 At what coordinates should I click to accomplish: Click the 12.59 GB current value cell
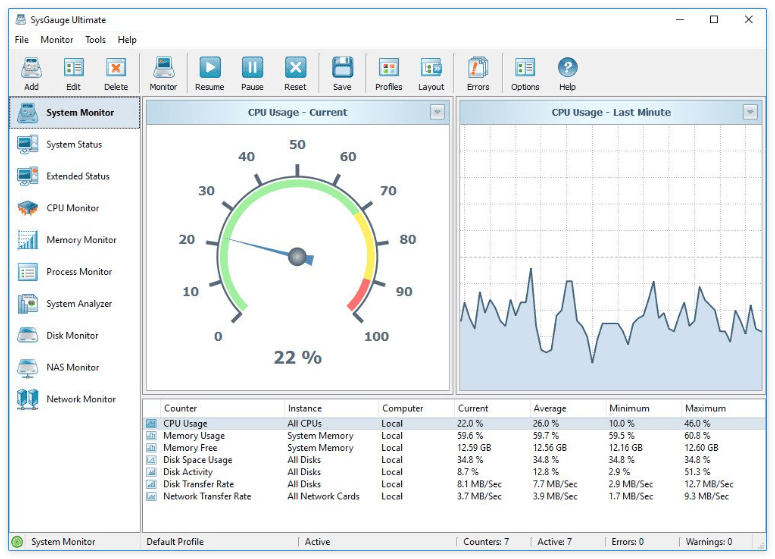pyautogui.click(x=474, y=448)
